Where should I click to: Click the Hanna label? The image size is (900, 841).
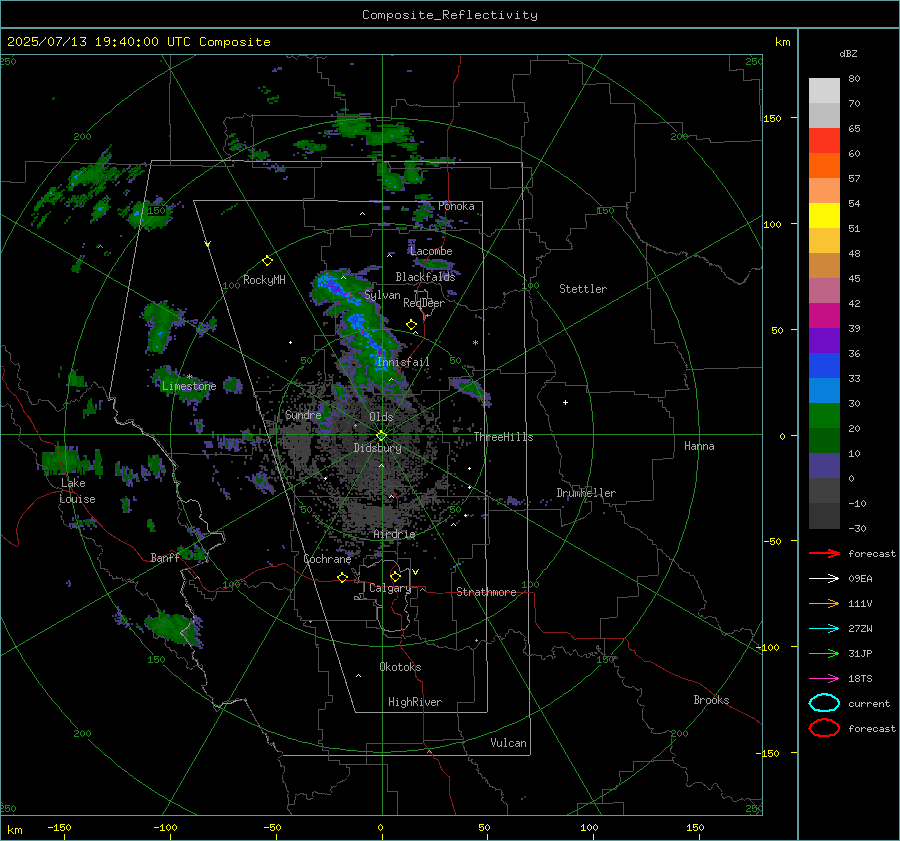pyautogui.click(x=699, y=446)
